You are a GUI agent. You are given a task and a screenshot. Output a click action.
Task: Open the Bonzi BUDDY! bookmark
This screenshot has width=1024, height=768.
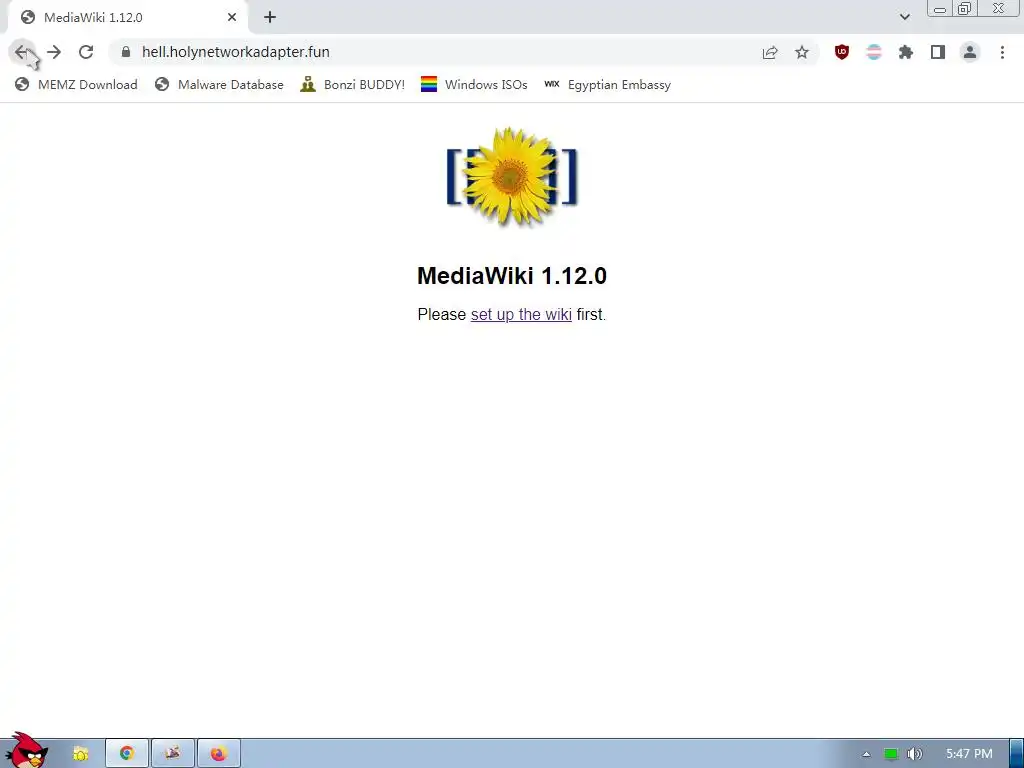tap(353, 85)
